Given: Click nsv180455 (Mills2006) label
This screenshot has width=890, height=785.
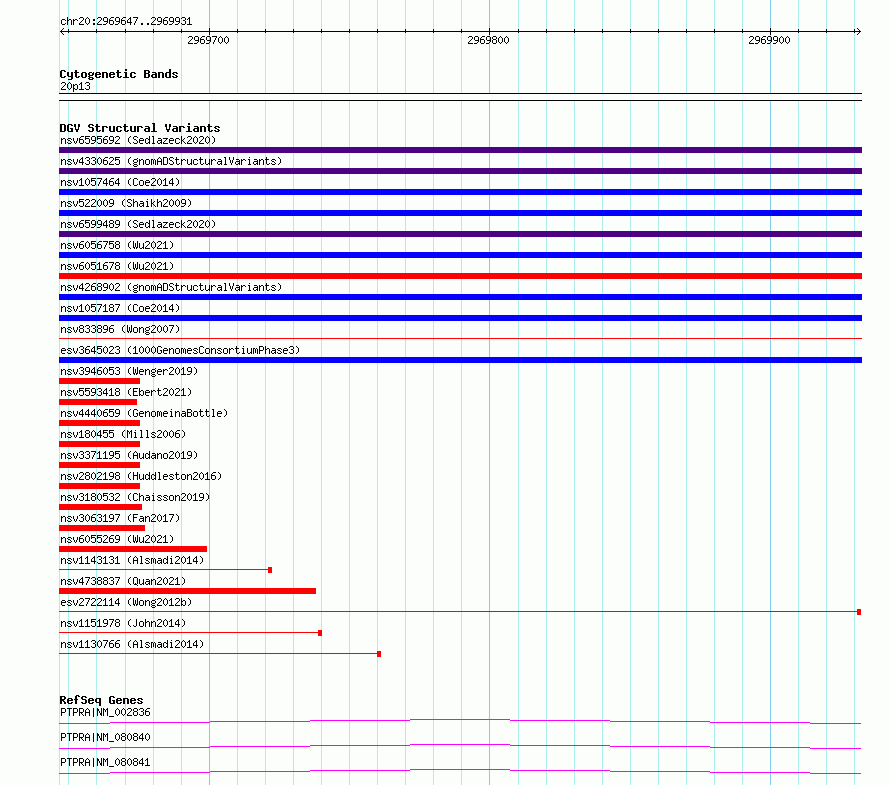Looking at the screenshot, I should pos(123,434).
